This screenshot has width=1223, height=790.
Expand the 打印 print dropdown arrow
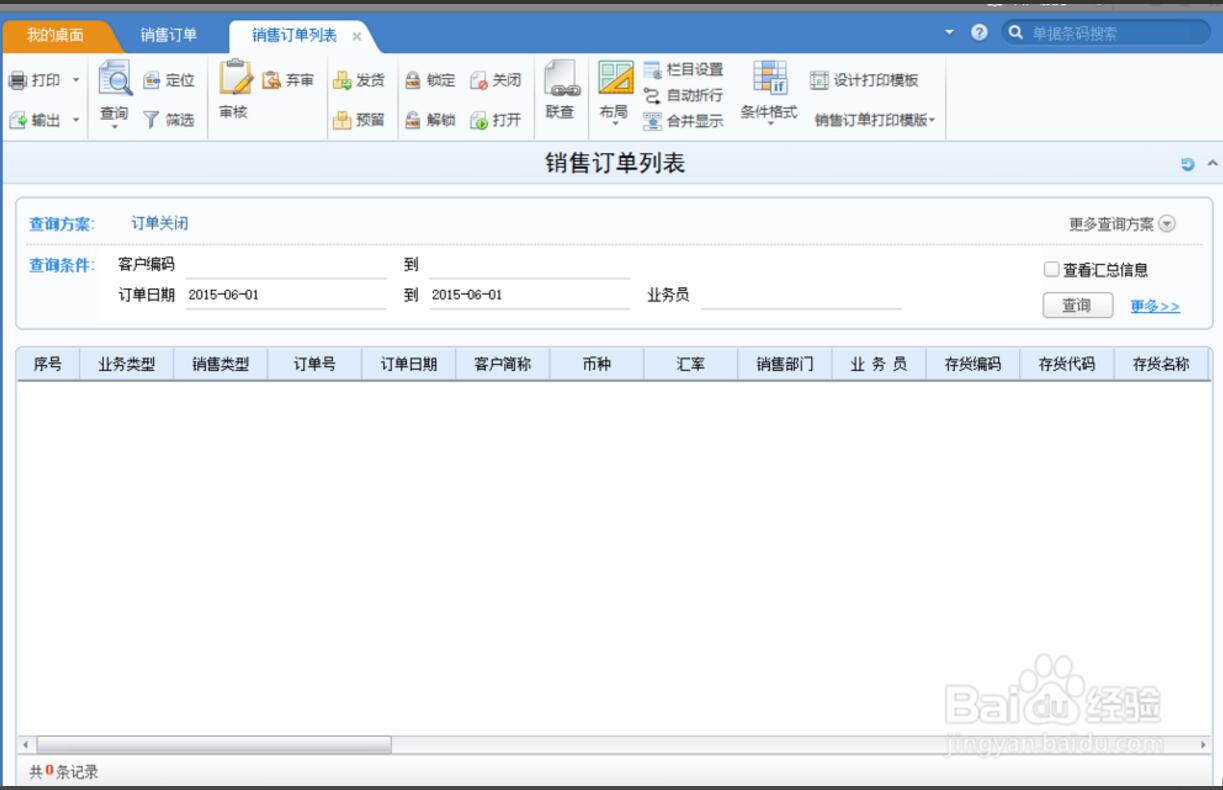pos(76,80)
